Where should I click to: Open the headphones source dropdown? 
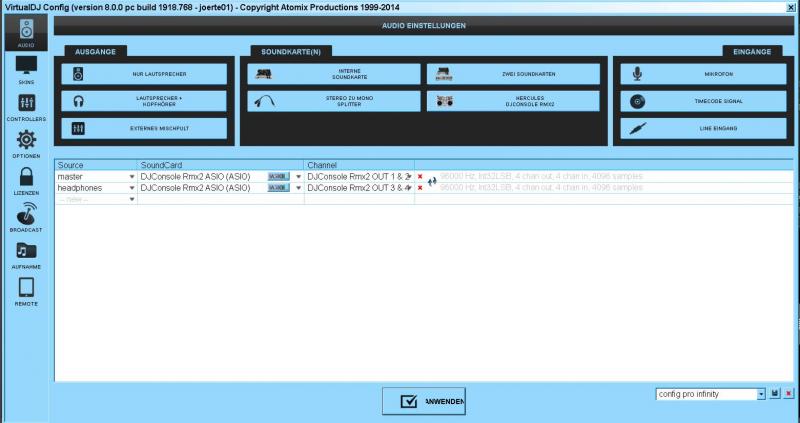132,188
